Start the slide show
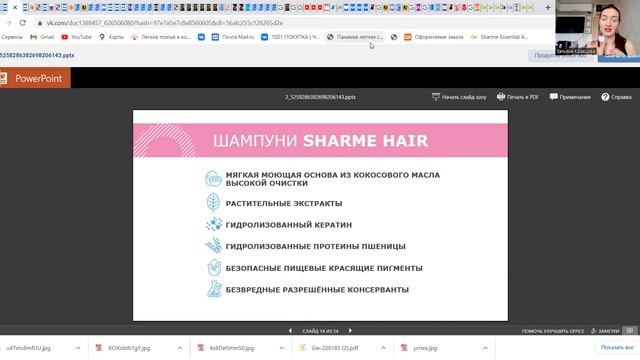 (459, 97)
